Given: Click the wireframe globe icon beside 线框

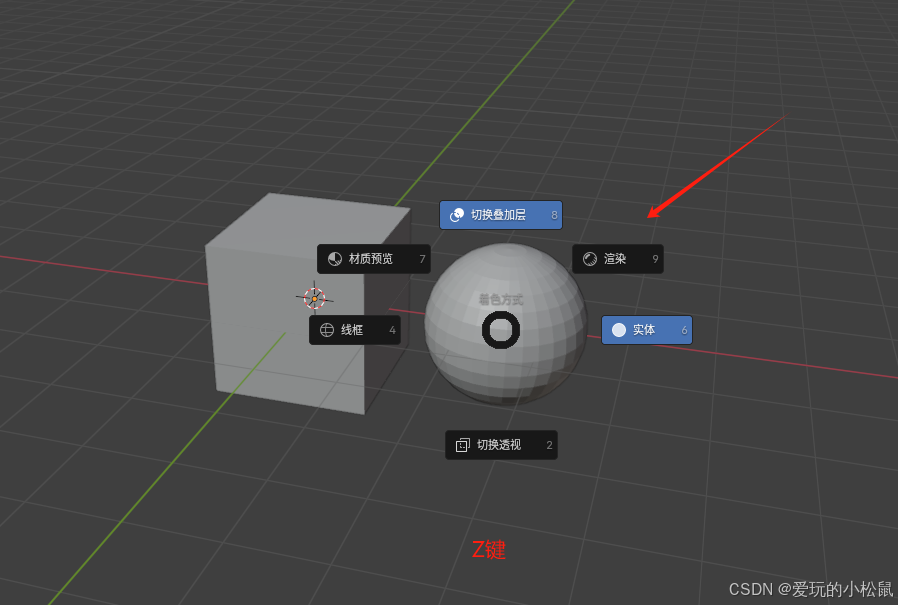Looking at the screenshot, I should (326, 330).
